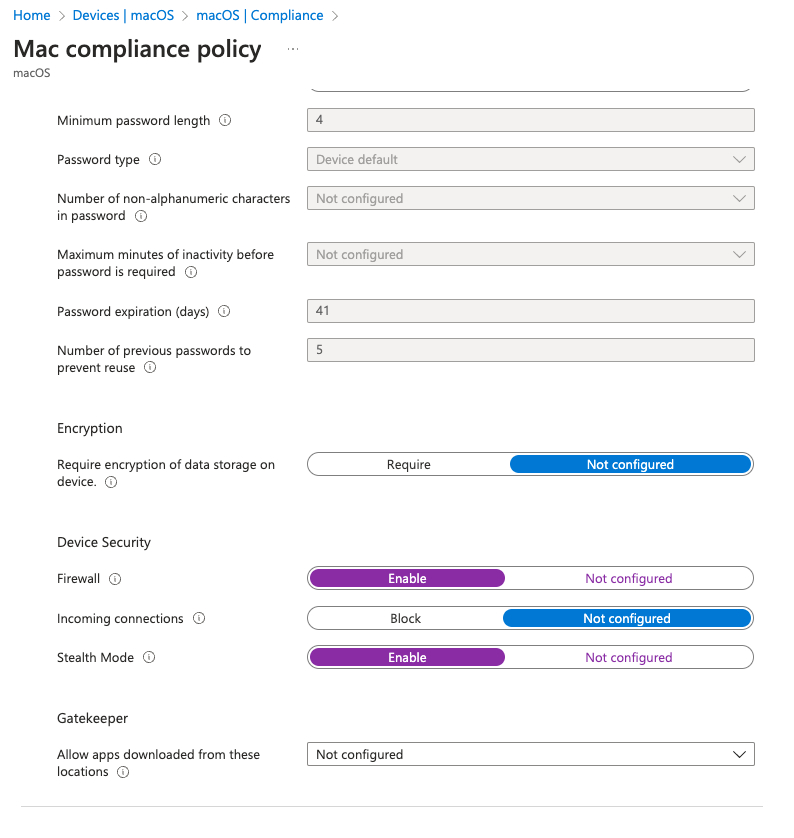The image size is (794, 838).
Task: Open the Password type dropdown
Action: click(531, 159)
